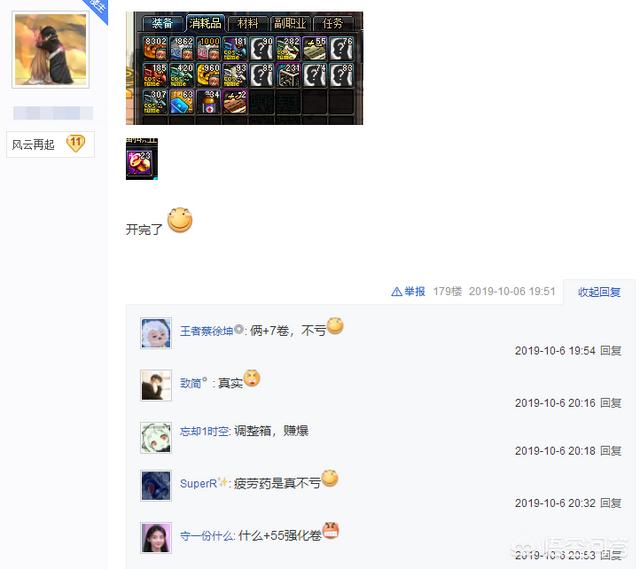Click 致简's avatar thumbnail

pos(156,385)
